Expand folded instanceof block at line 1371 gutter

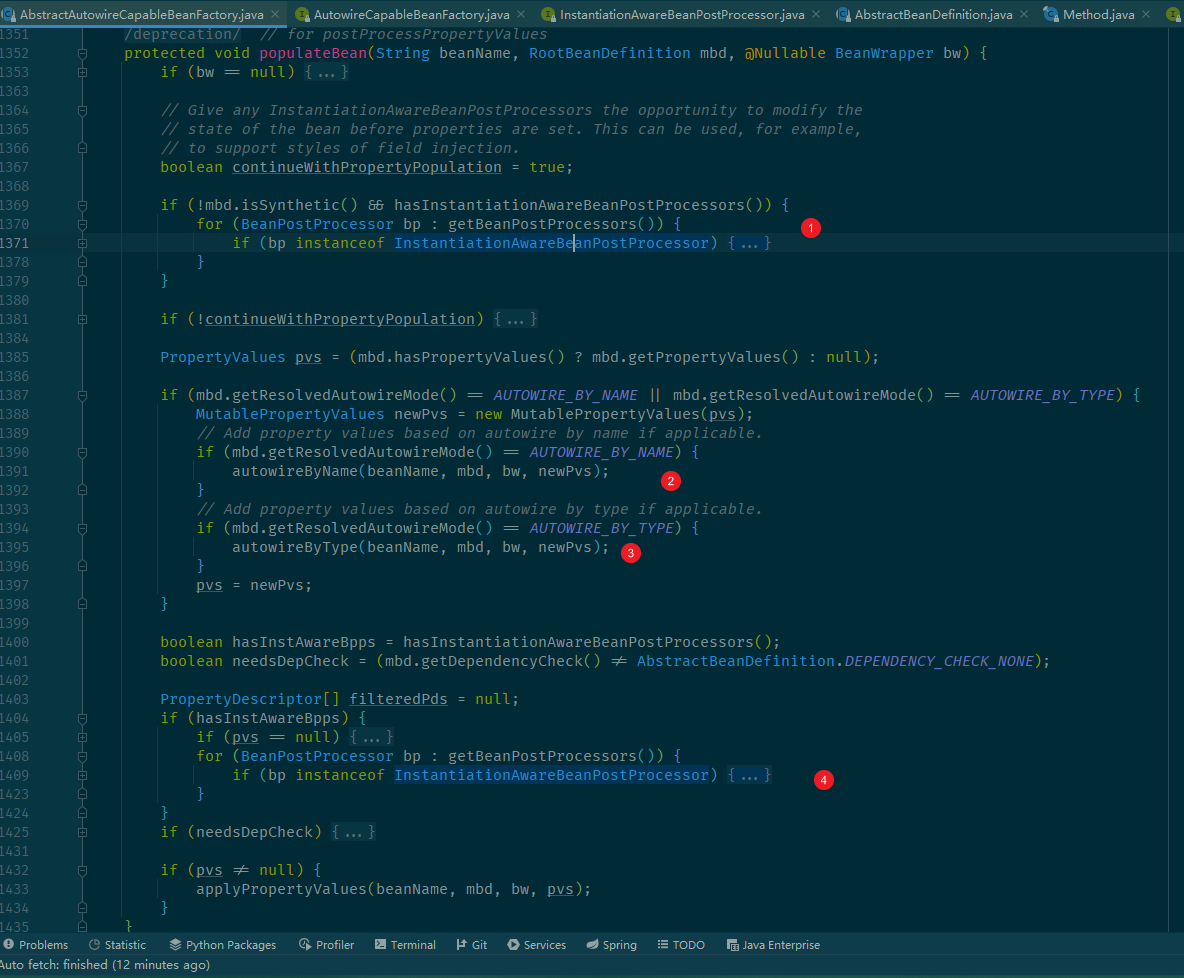(82, 243)
